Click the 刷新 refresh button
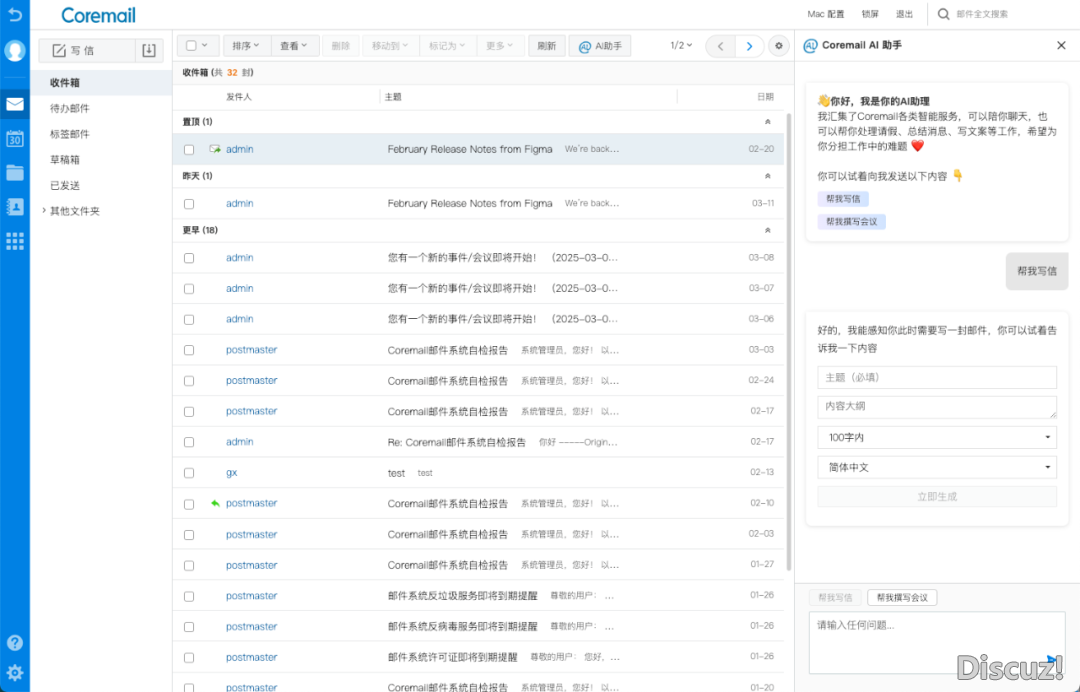Viewport: 1080px width, 692px height. click(547, 46)
